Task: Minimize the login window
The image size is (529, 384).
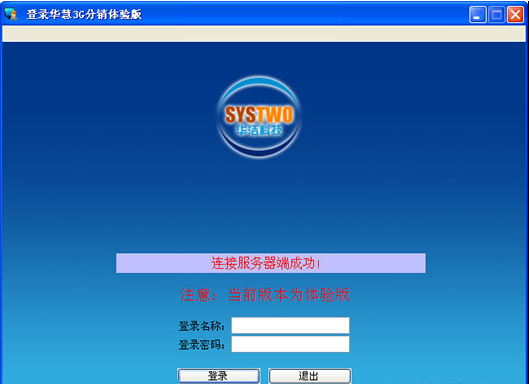Action: tap(477, 15)
